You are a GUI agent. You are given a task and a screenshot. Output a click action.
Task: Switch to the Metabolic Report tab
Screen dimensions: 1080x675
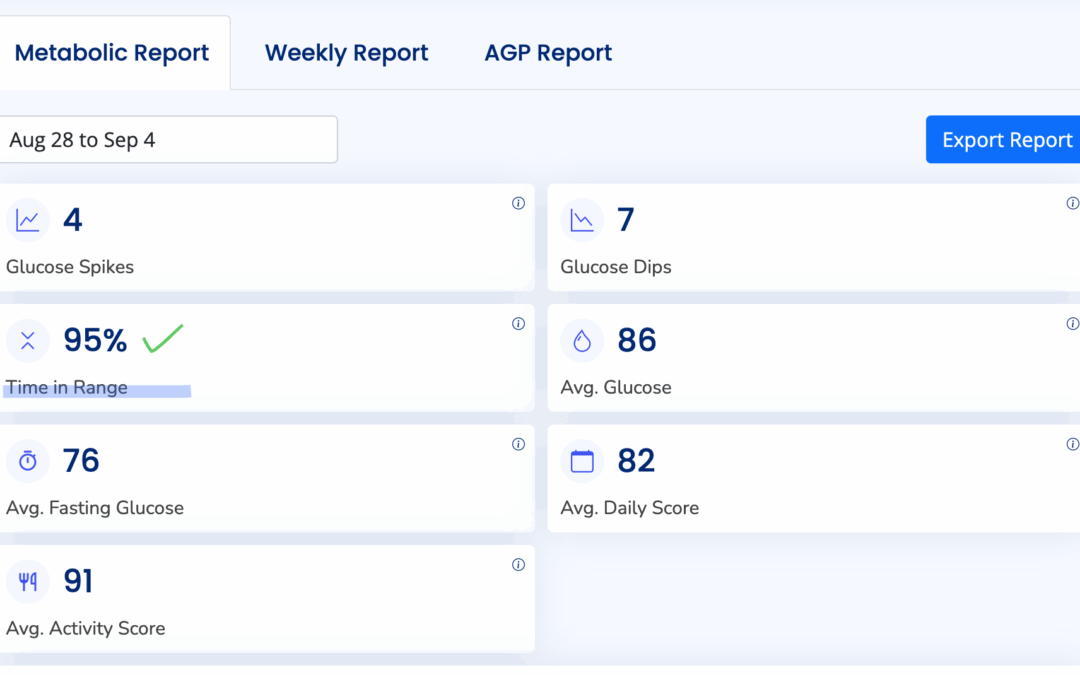tap(112, 53)
